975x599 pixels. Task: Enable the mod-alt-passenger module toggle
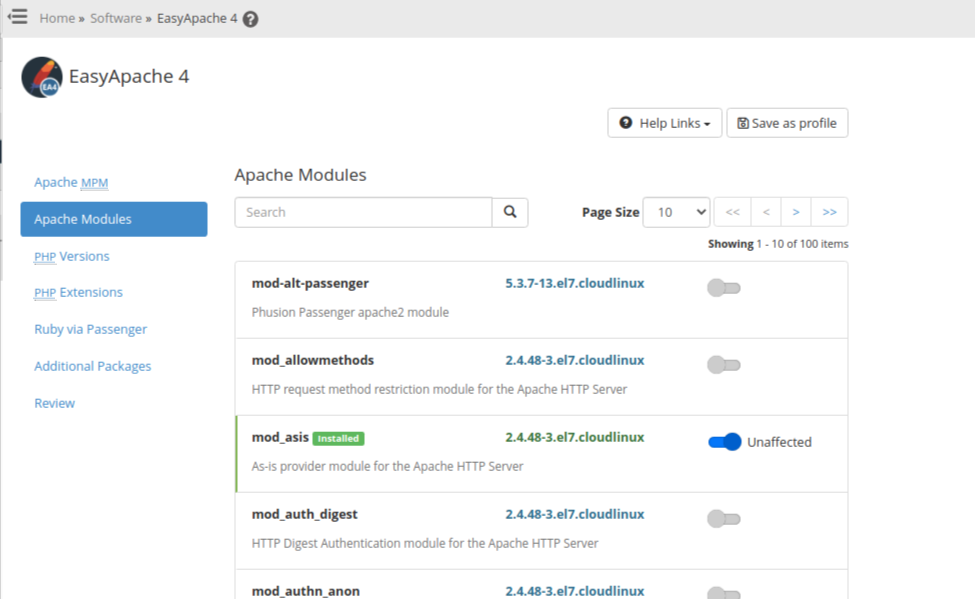(x=724, y=288)
